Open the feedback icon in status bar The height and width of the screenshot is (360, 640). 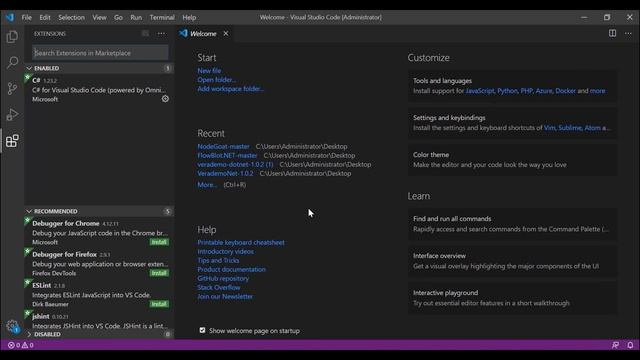coord(616,345)
